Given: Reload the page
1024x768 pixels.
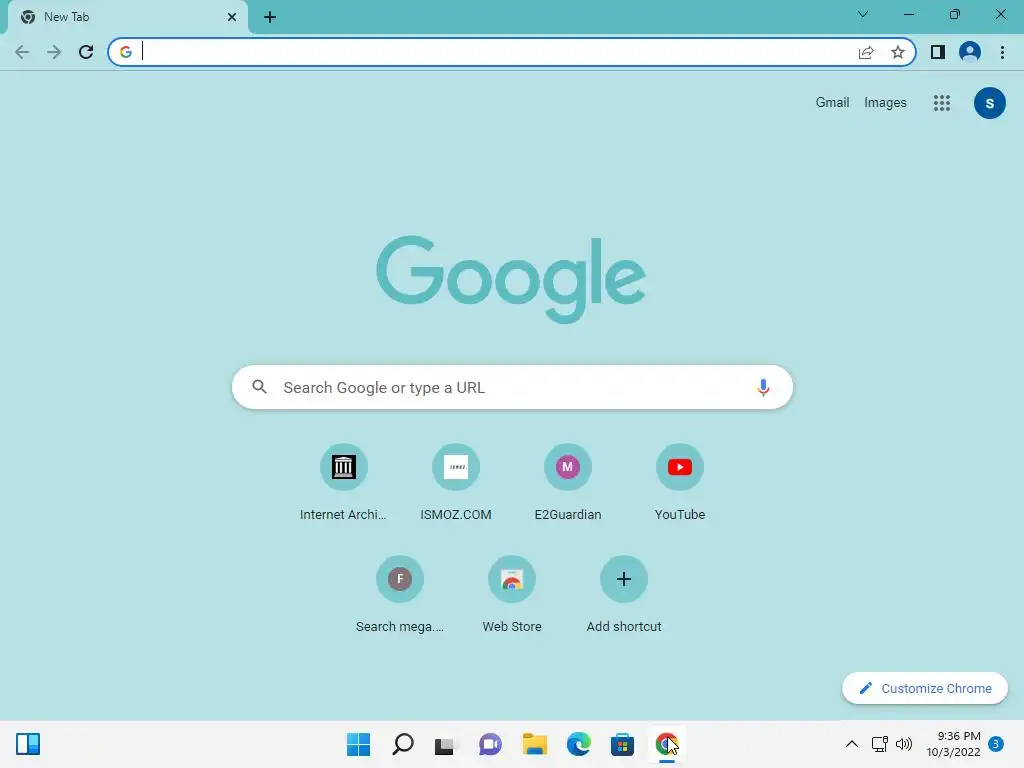Looking at the screenshot, I should [x=86, y=52].
